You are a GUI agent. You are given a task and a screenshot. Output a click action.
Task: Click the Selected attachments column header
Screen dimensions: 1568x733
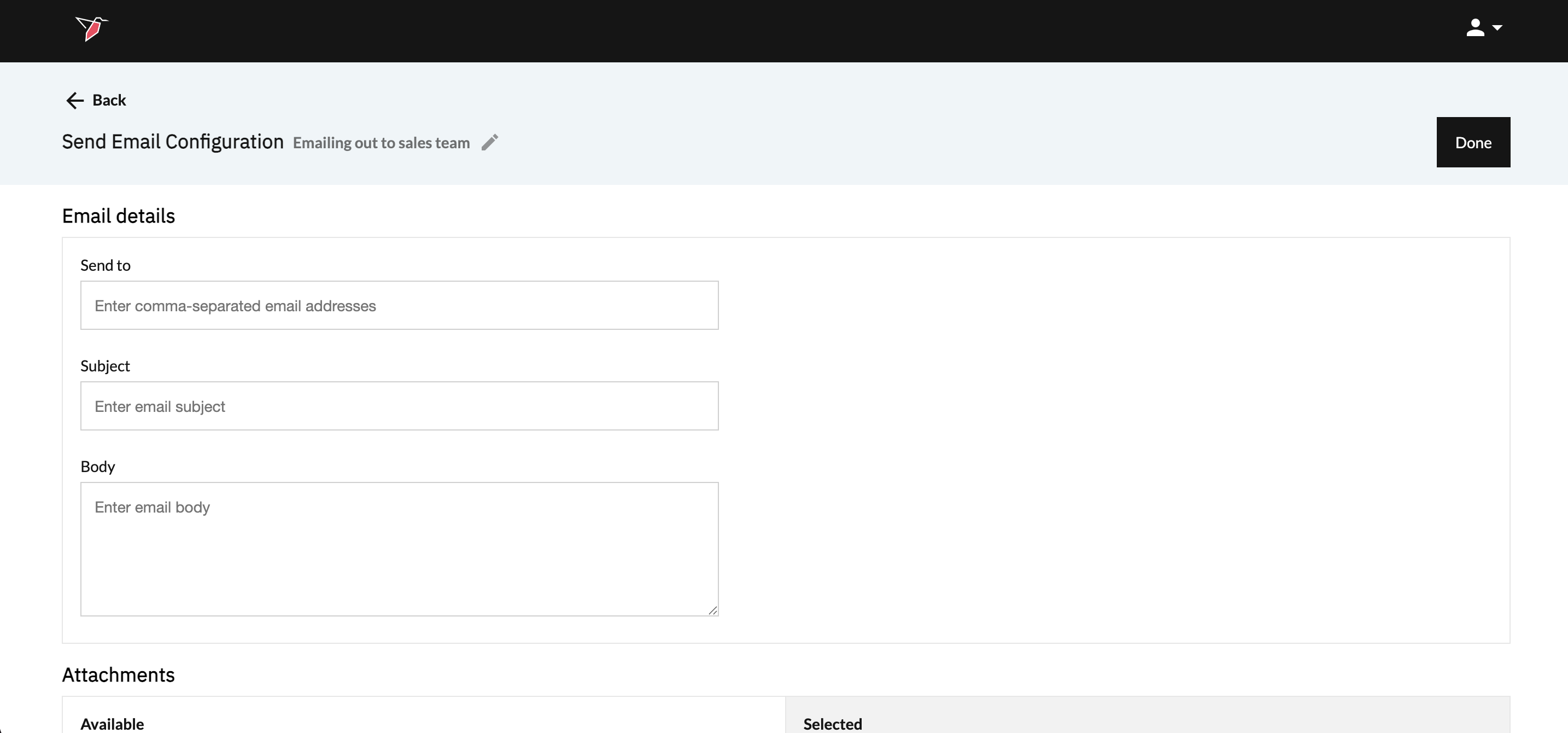point(832,724)
